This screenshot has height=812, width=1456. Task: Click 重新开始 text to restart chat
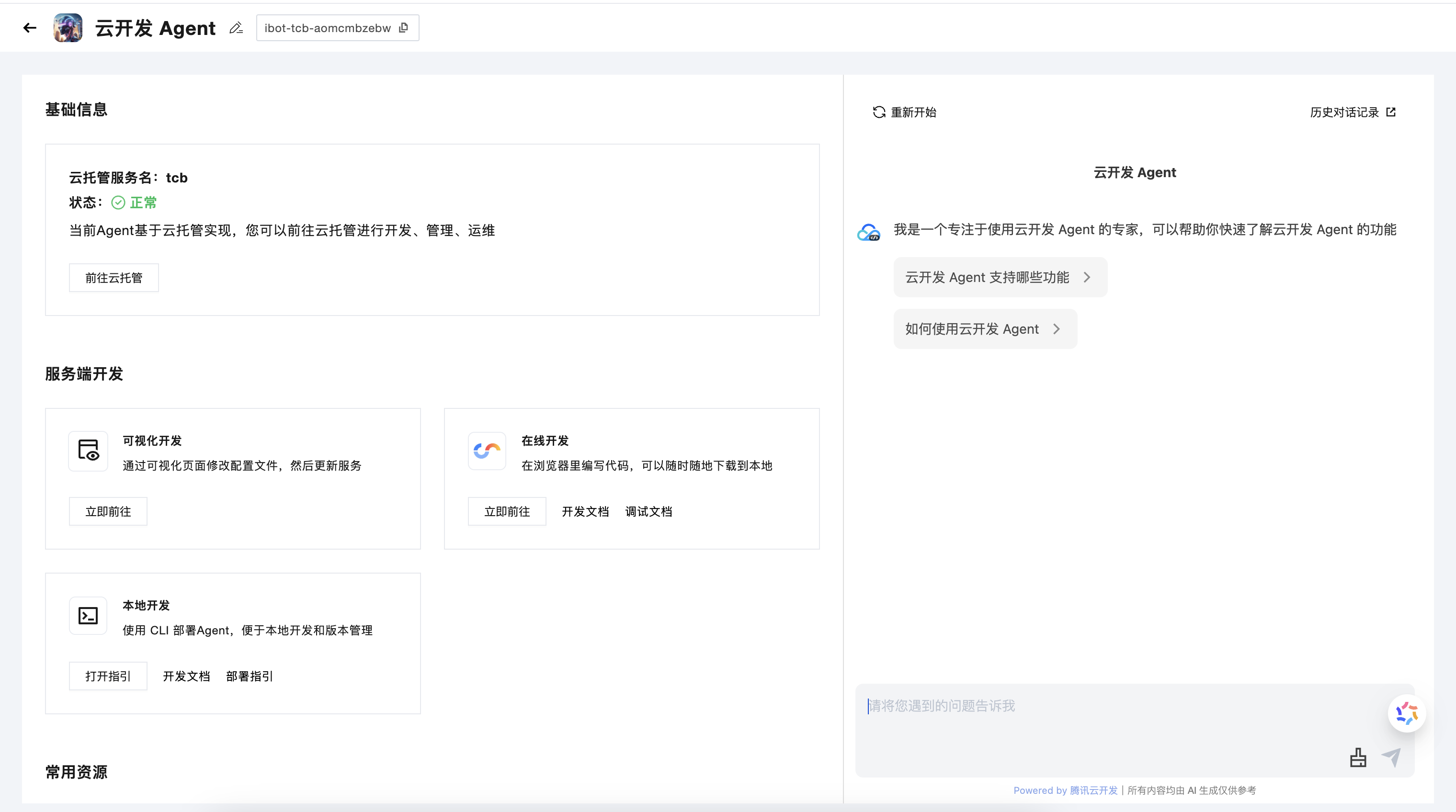[913, 113]
